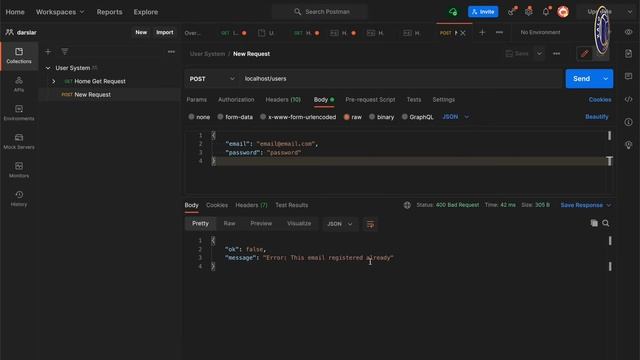Click the cloud sync status icon

(453, 12)
